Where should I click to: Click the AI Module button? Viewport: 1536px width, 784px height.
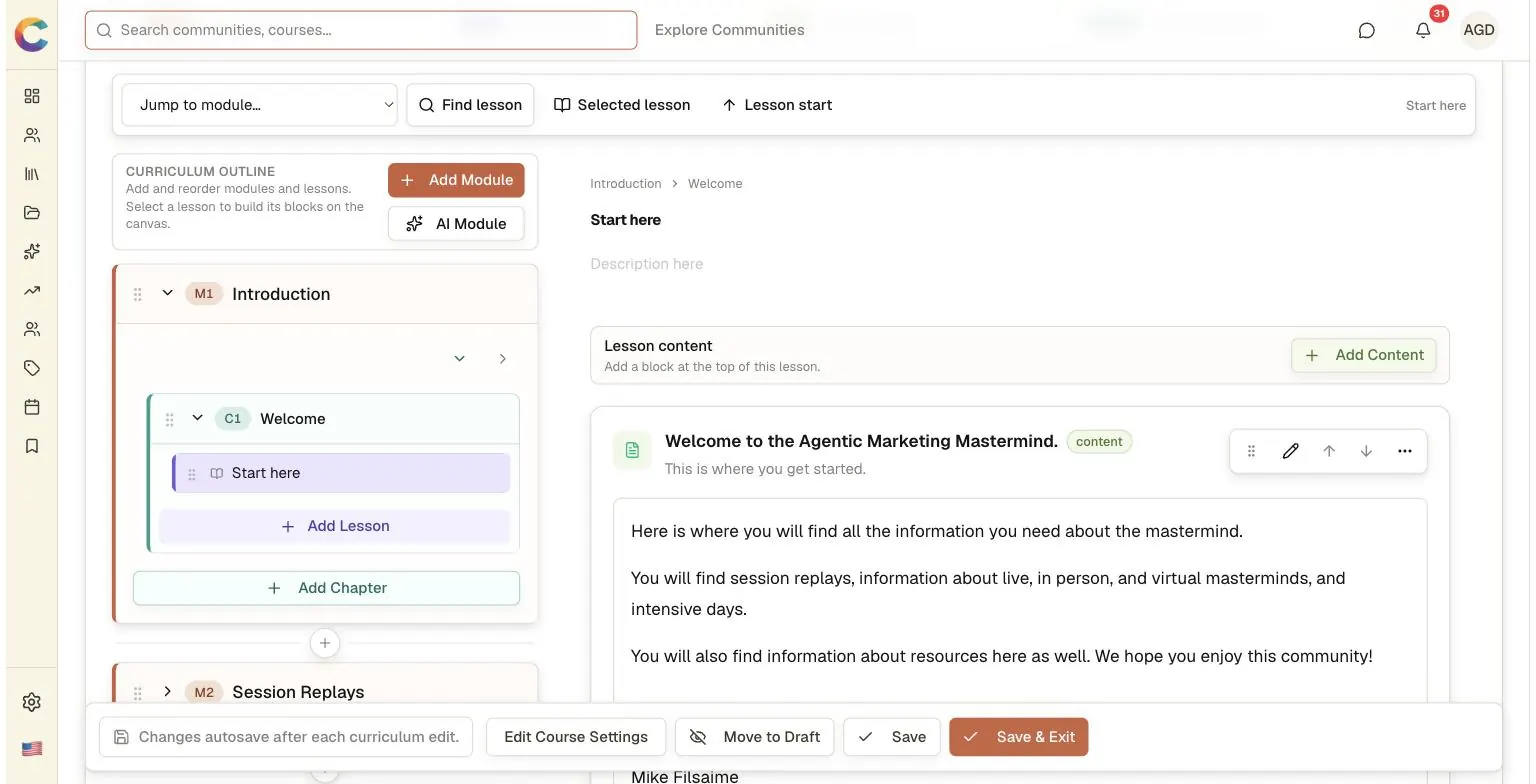[456, 224]
